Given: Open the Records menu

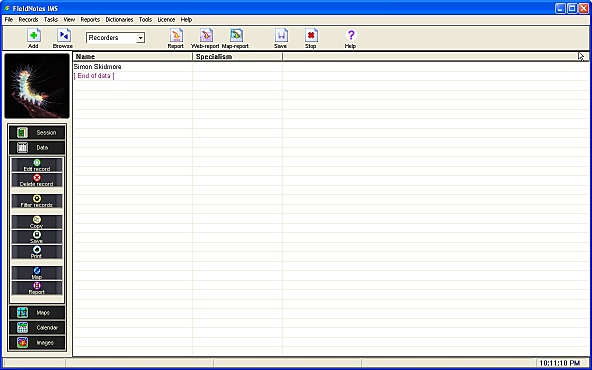Looking at the screenshot, I should click(28, 20).
